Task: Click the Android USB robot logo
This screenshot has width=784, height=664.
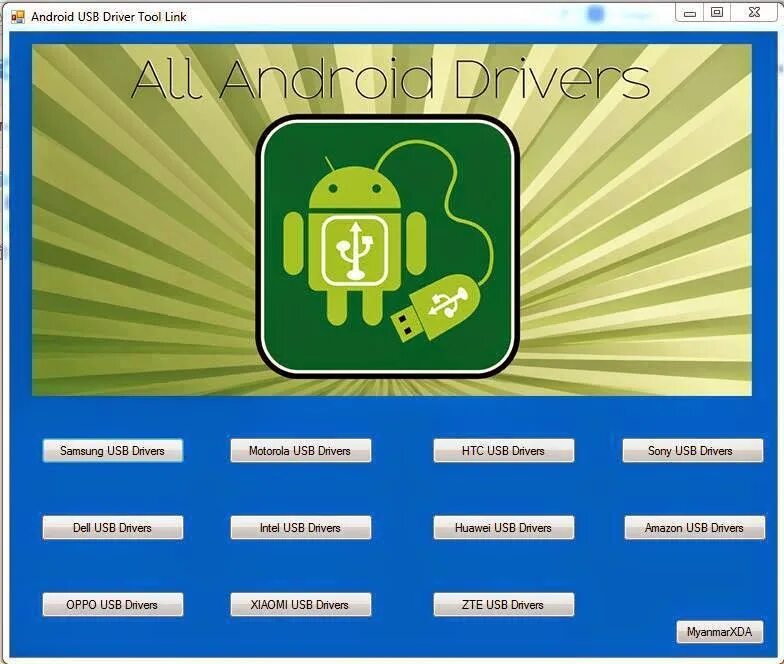Action: pyautogui.click(x=388, y=246)
